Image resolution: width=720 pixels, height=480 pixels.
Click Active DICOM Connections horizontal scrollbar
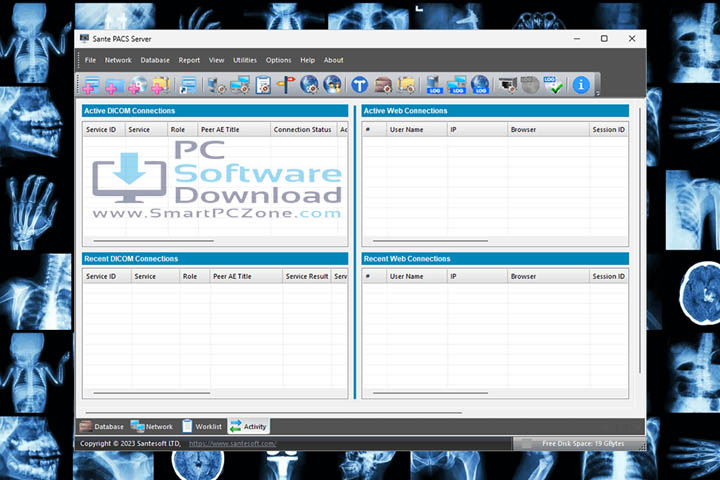coord(153,241)
